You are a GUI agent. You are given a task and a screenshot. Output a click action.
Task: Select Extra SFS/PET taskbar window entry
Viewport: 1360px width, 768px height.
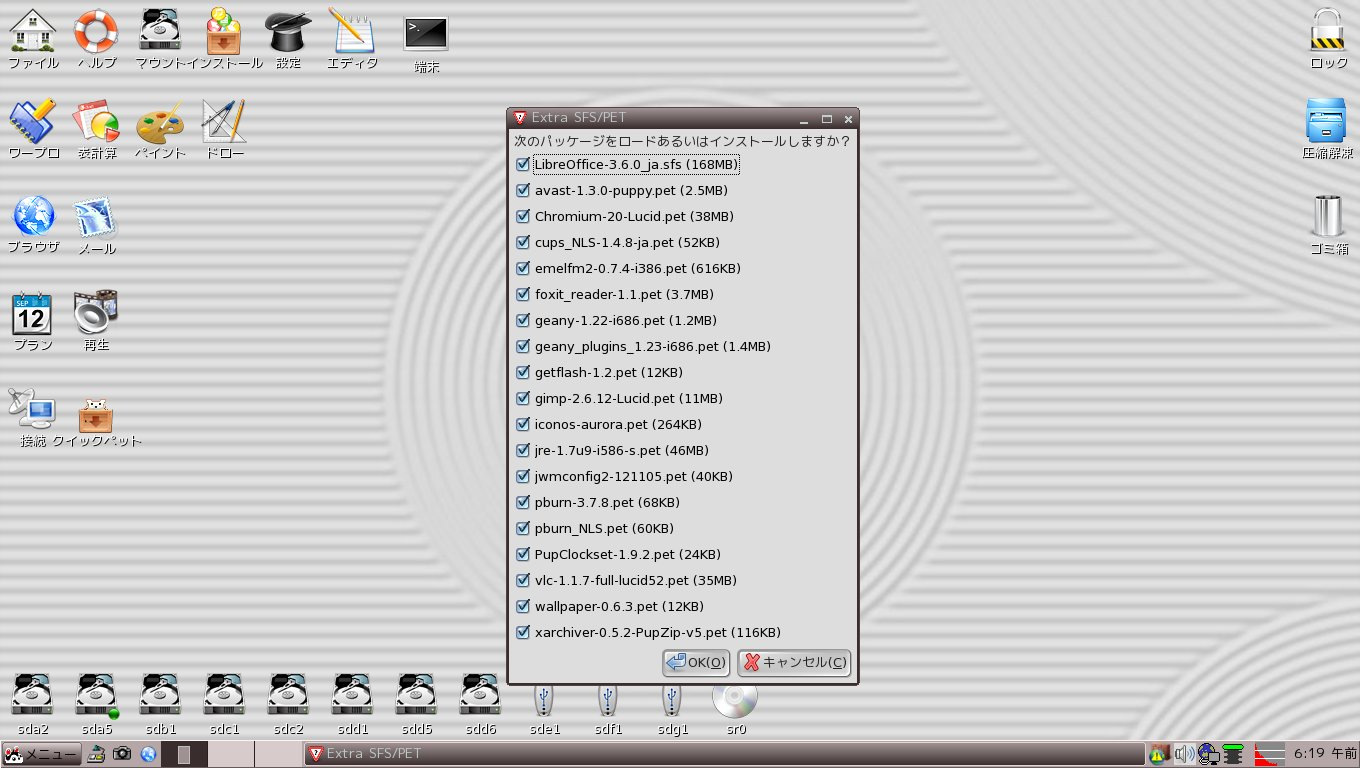coord(724,753)
